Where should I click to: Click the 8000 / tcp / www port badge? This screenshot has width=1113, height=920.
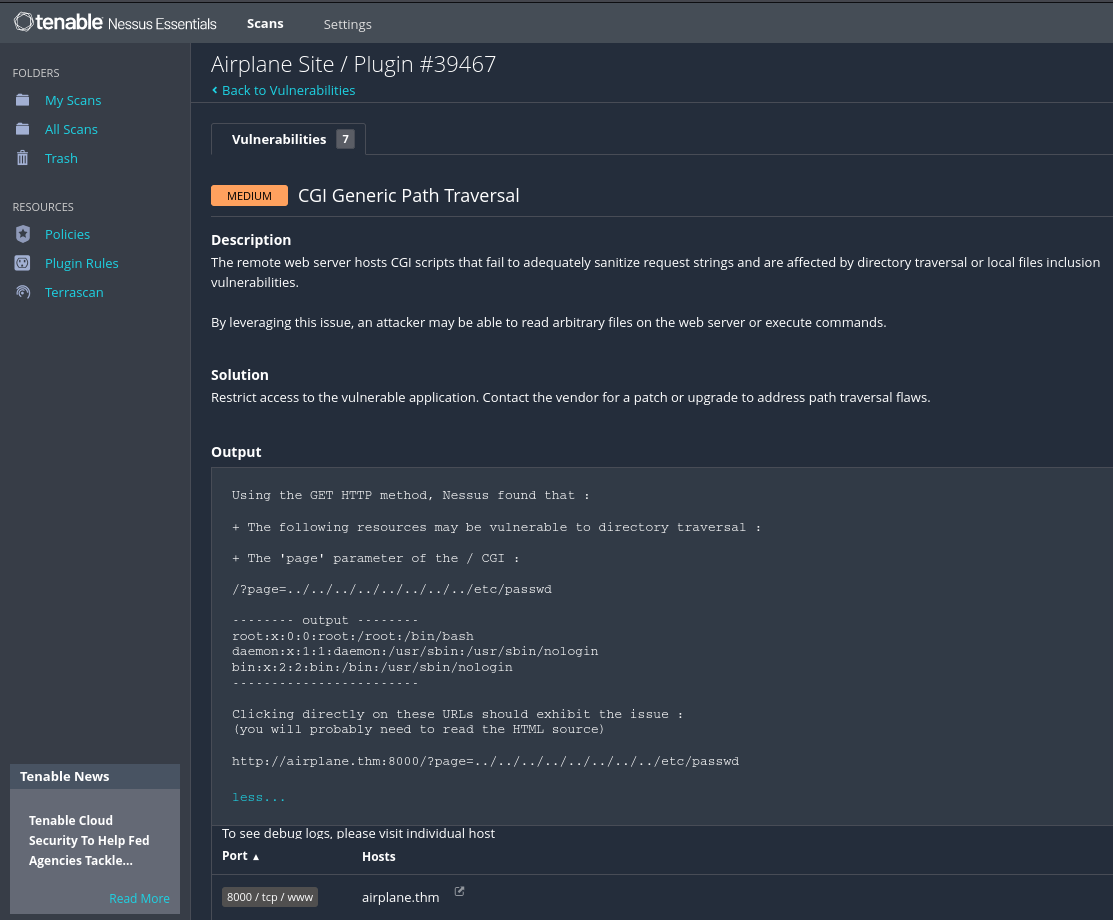pyautogui.click(x=270, y=897)
